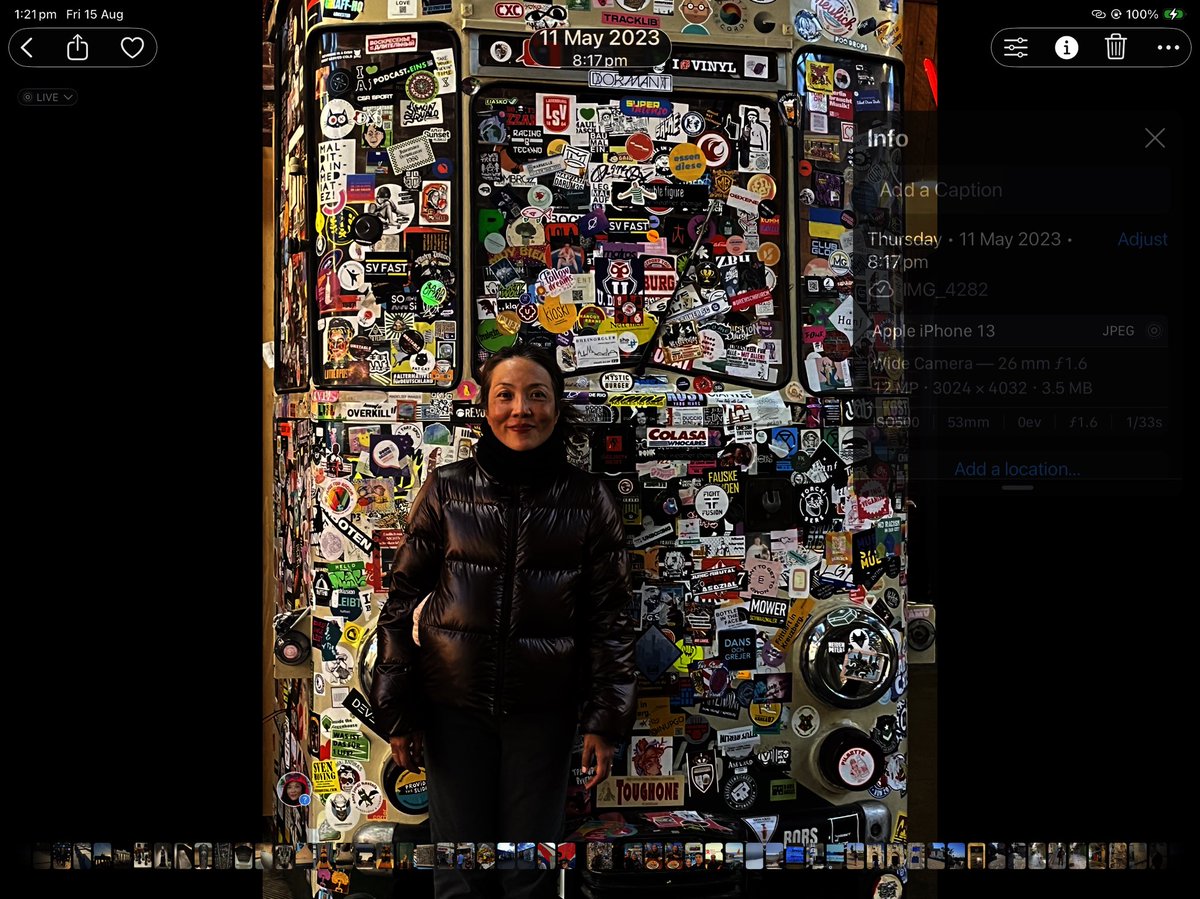
Task: Click the Add a location link
Action: click(1017, 469)
